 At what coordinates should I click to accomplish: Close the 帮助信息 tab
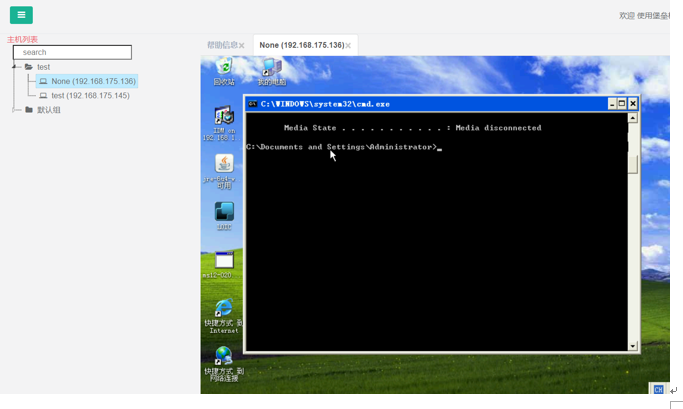click(x=242, y=45)
